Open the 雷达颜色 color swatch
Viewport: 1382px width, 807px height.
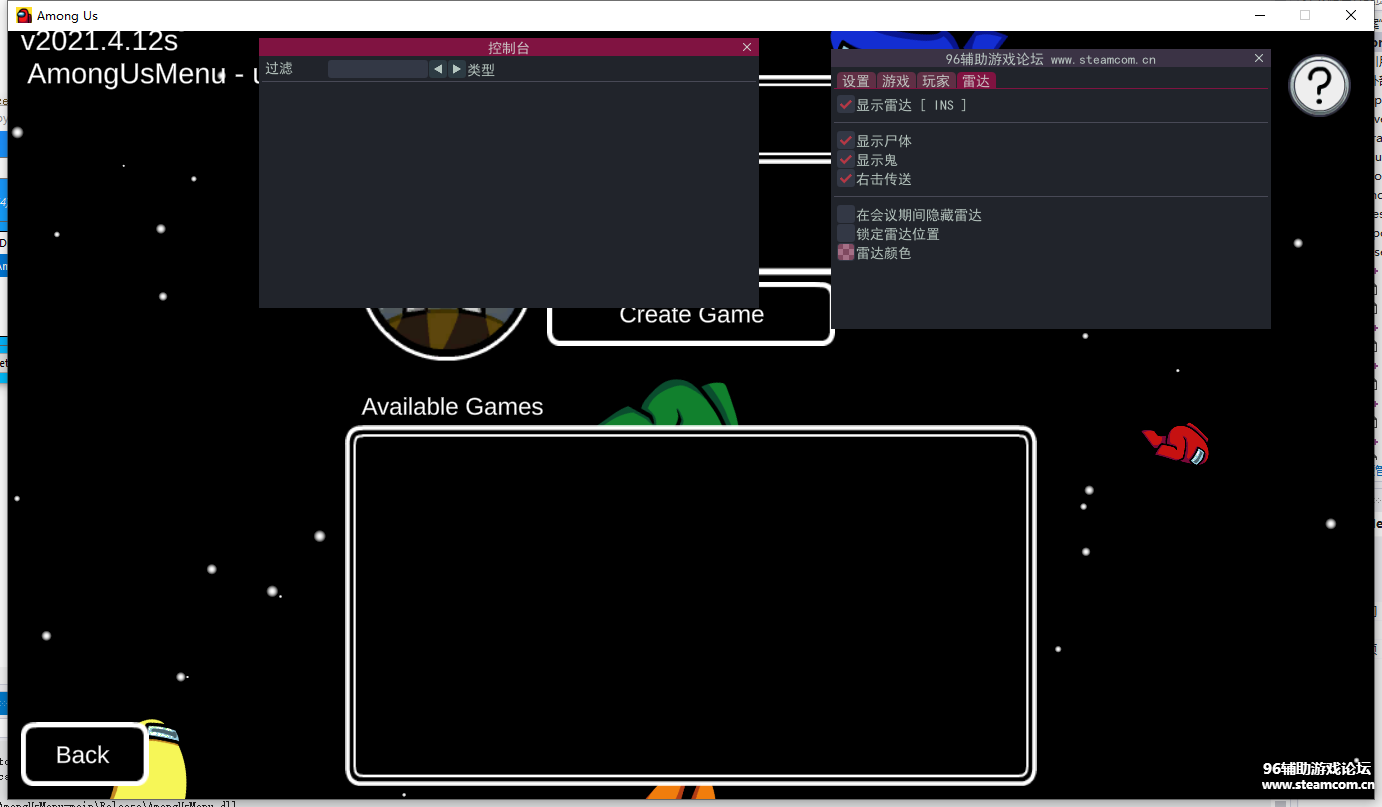point(846,253)
